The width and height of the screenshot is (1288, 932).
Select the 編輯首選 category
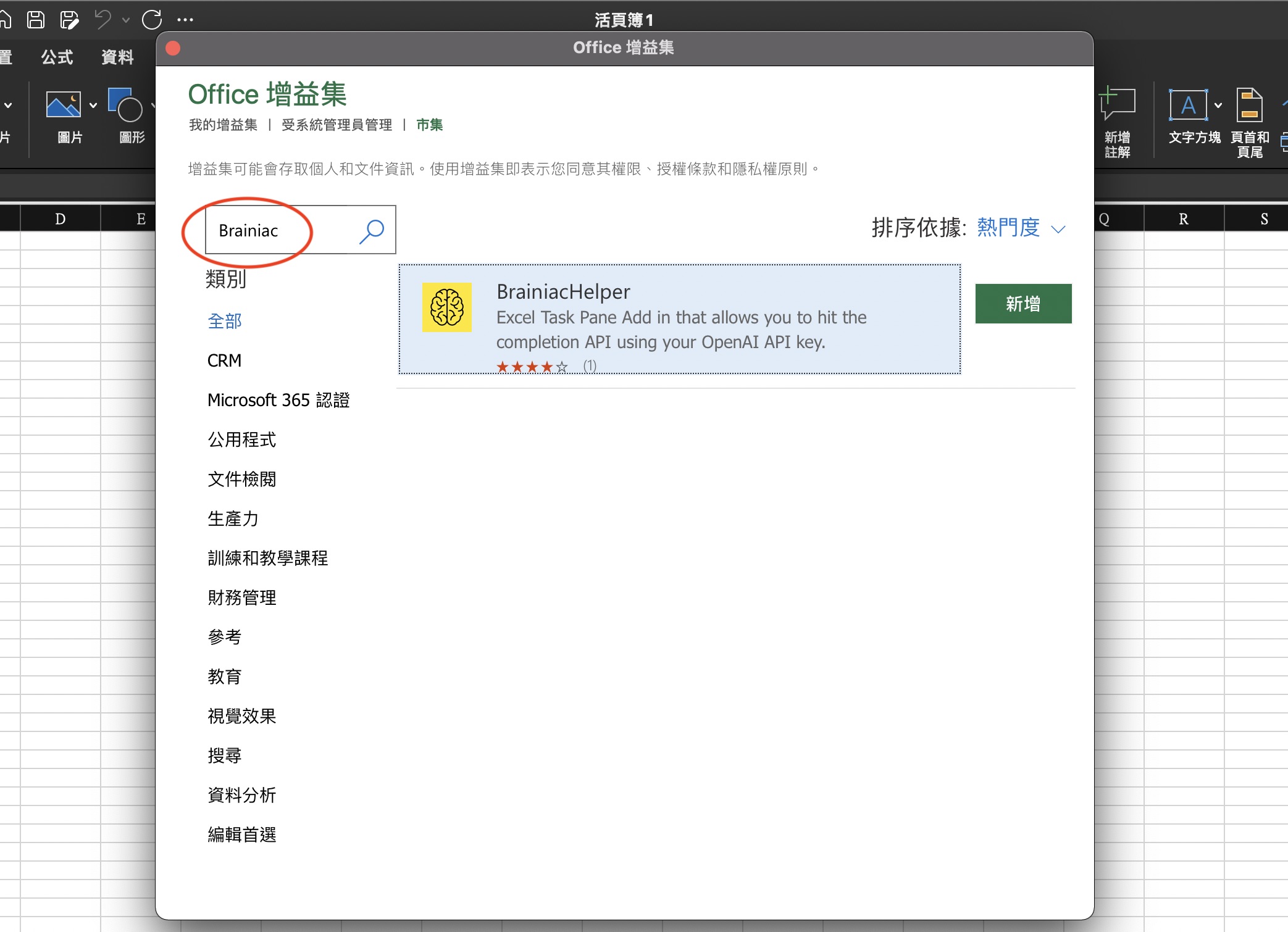[x=242, y=834]
